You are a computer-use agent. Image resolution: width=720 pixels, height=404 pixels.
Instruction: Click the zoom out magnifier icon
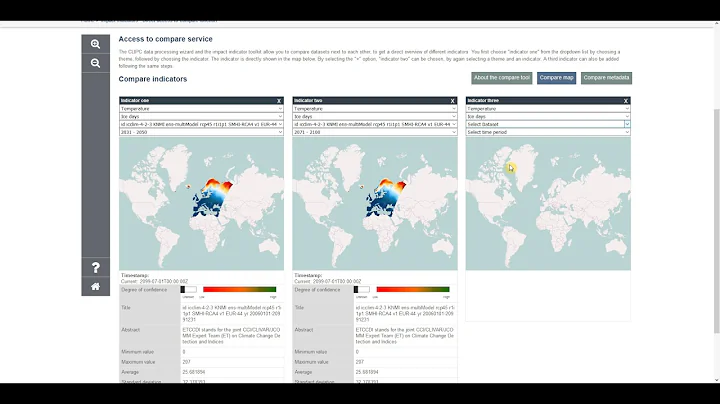(x=96, y=63)
